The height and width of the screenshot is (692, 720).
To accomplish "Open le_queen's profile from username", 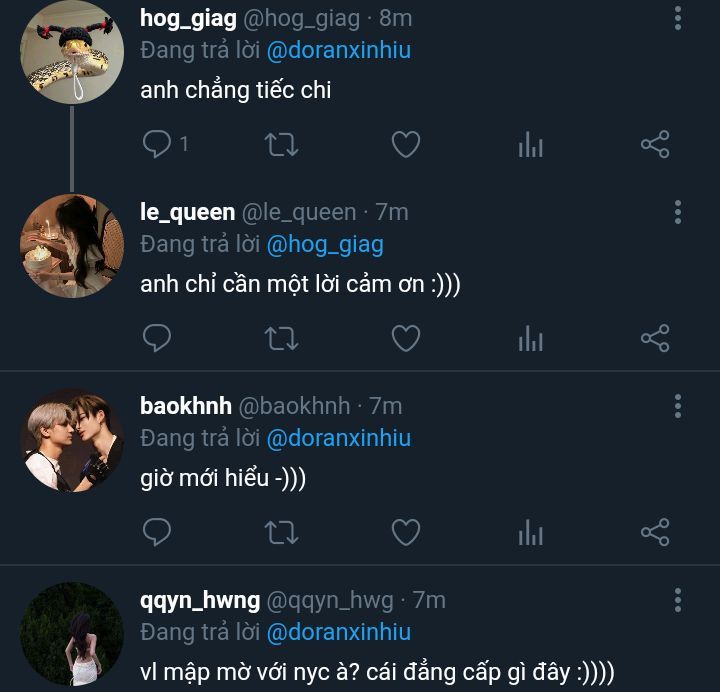I will (x=188, y=212).
